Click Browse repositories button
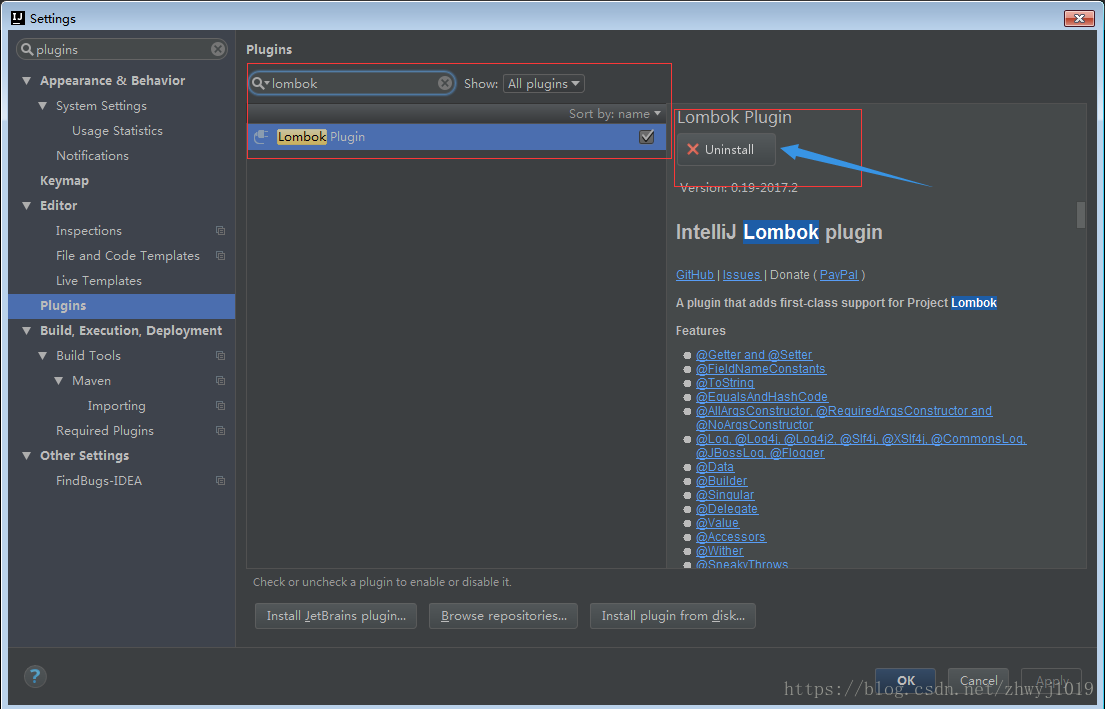Screen dimensions: 1105x709 [503, 615]
